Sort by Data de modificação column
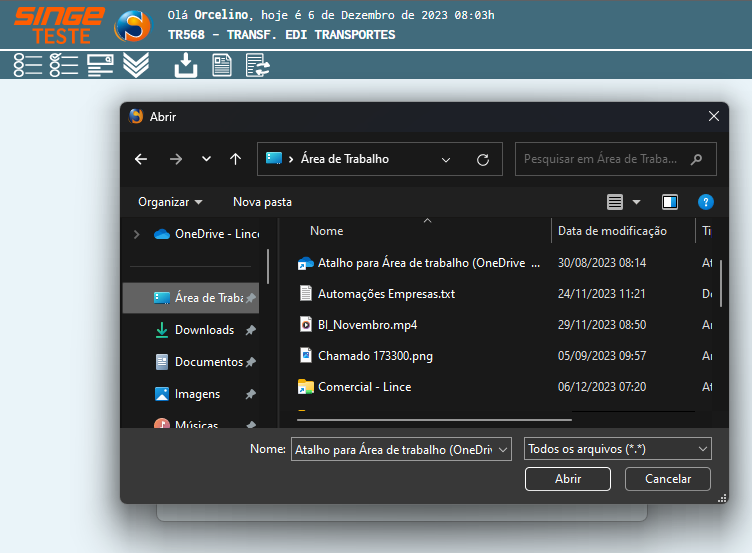 coord(612,231)
